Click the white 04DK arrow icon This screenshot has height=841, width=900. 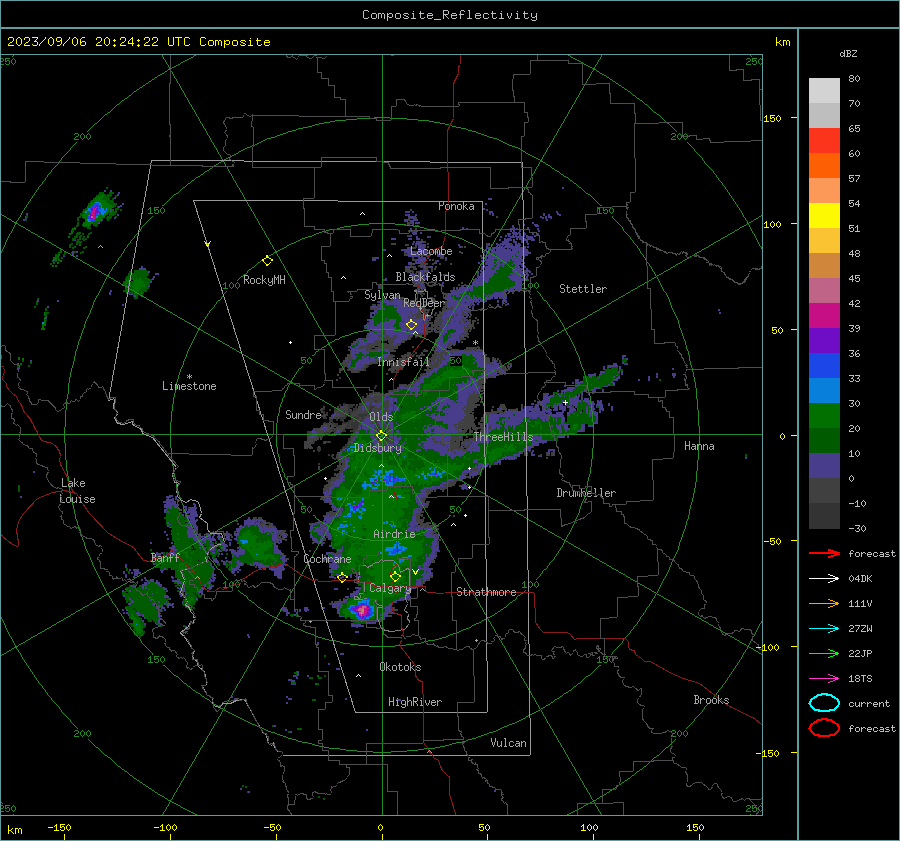[x=824, y=579]
